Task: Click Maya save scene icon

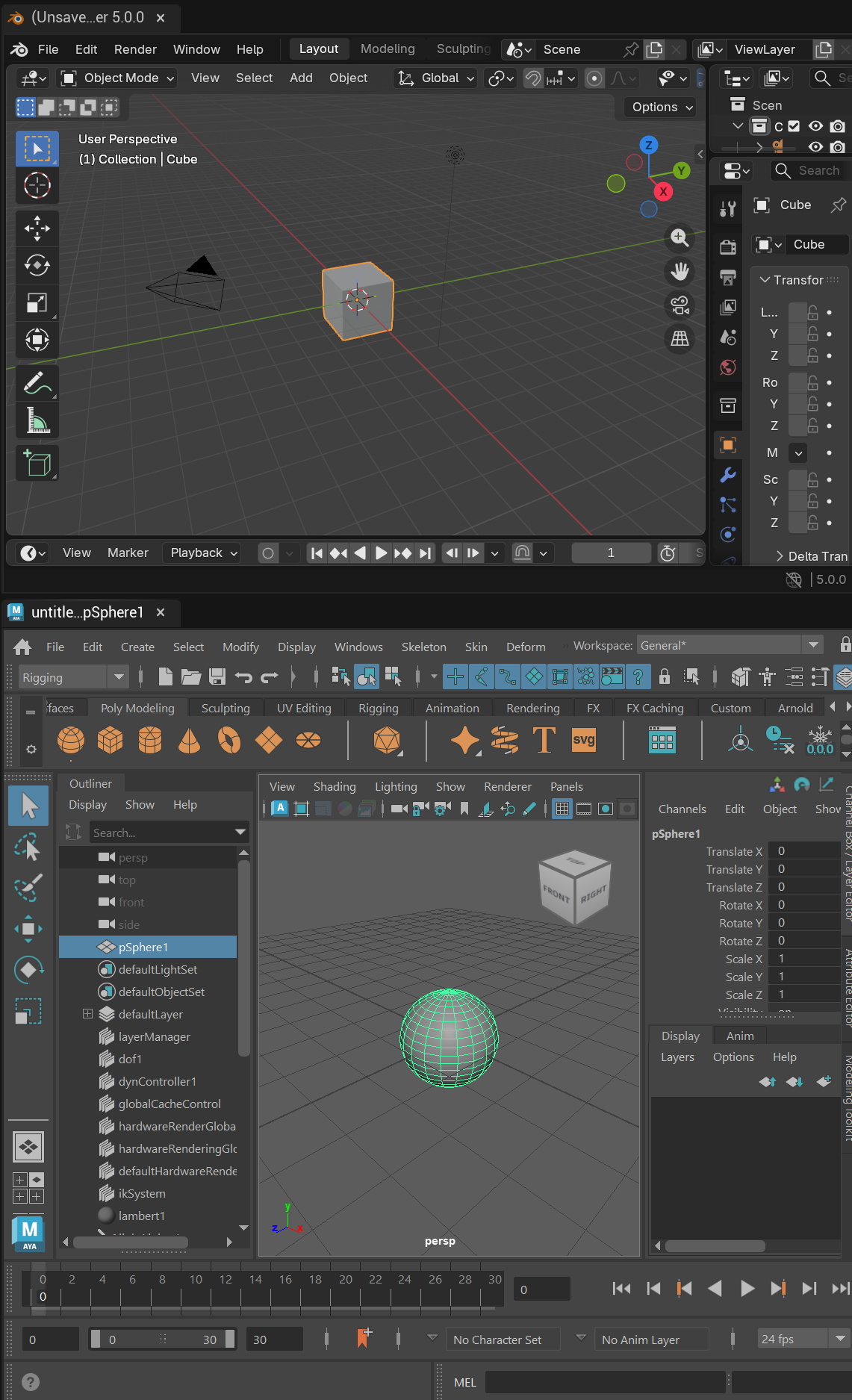Action: pos(217,676)
